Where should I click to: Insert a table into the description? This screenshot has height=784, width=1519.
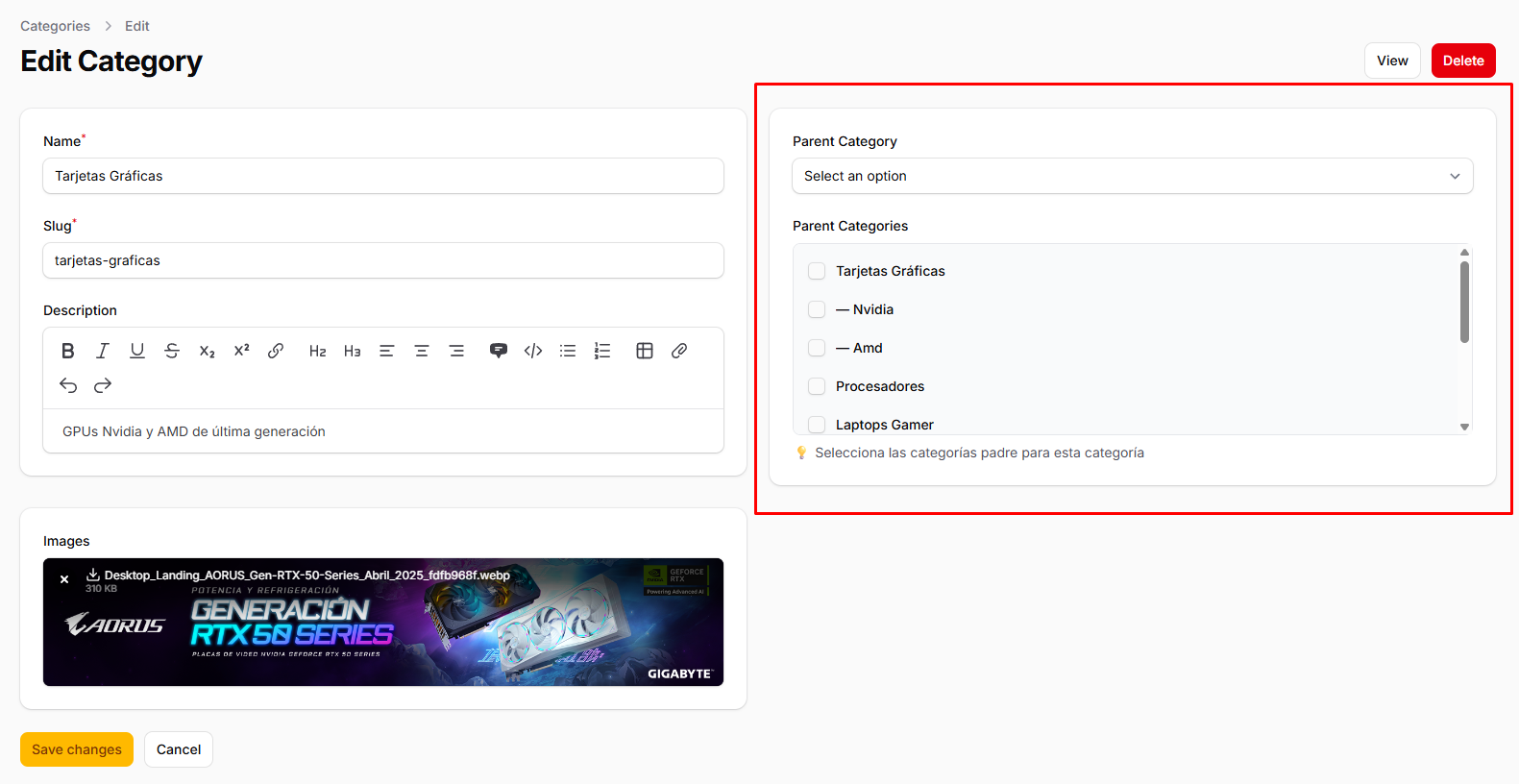(x=645, y=351)
